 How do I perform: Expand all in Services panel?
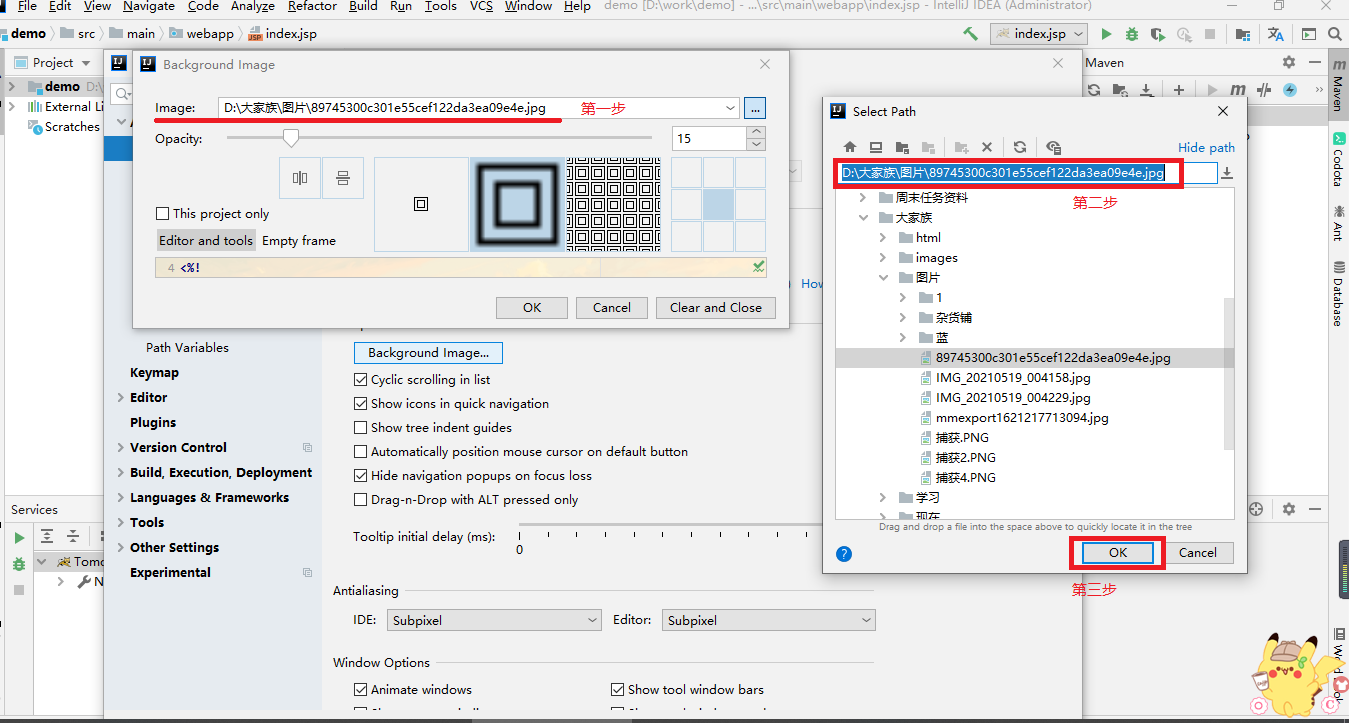pyautogui.click(x=47, y=536)
